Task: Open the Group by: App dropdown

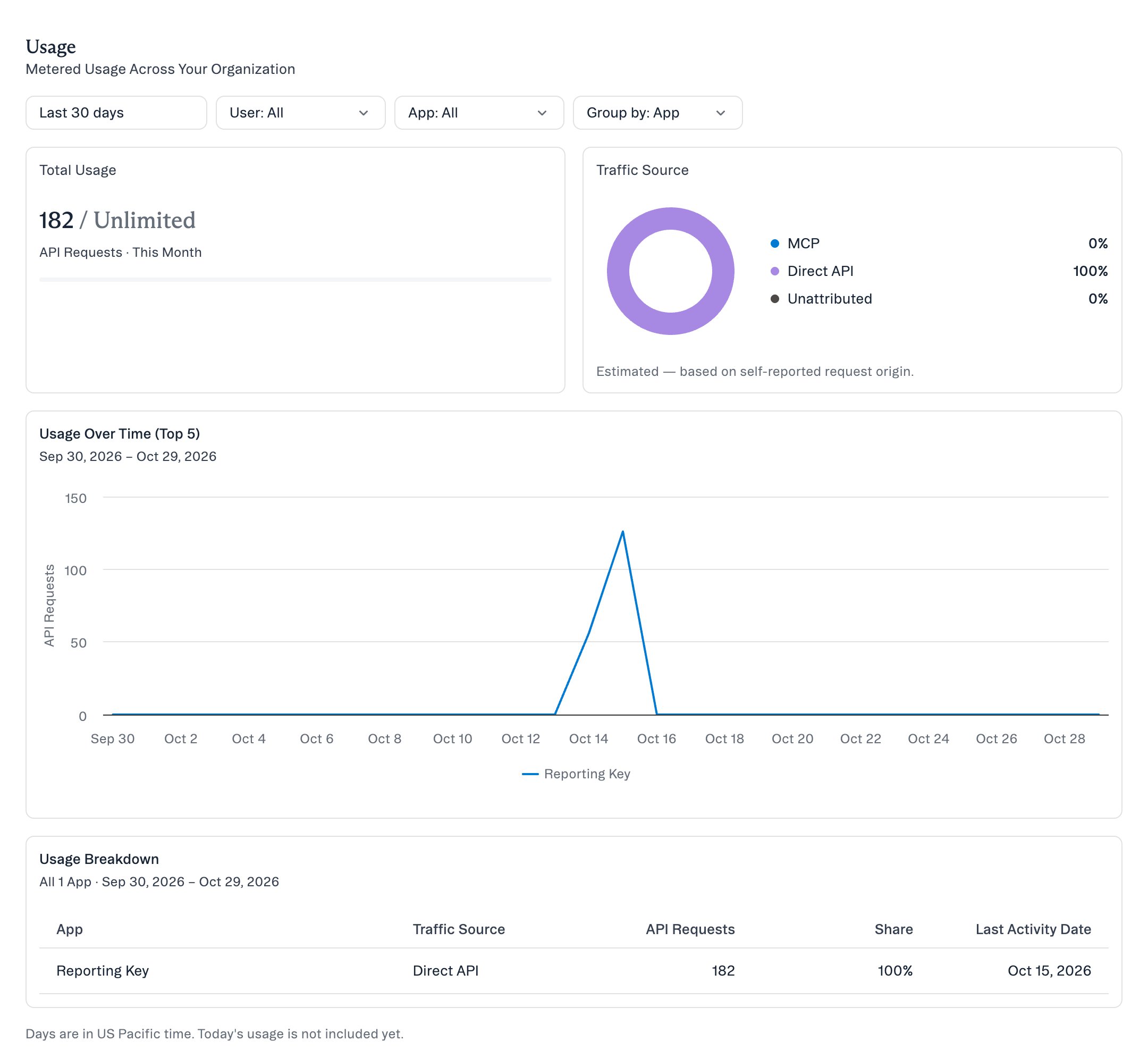Action: [657, 113]
